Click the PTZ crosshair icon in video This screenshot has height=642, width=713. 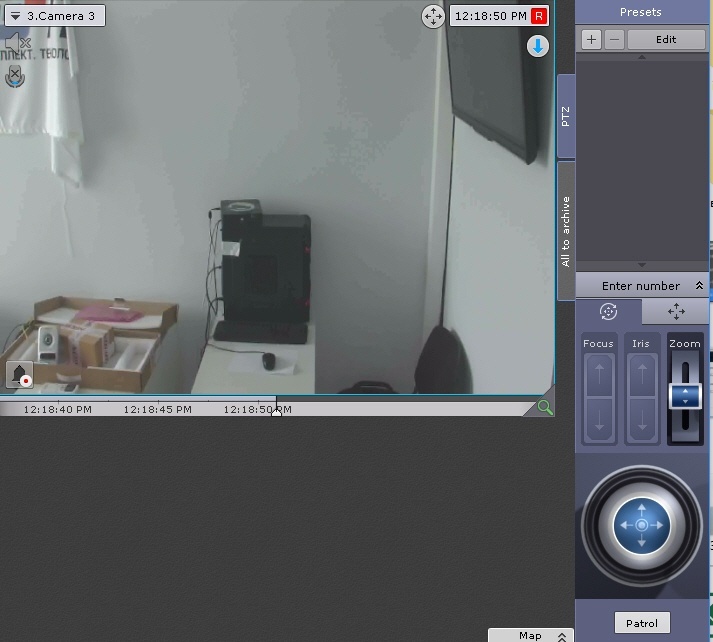pos(432,16)
